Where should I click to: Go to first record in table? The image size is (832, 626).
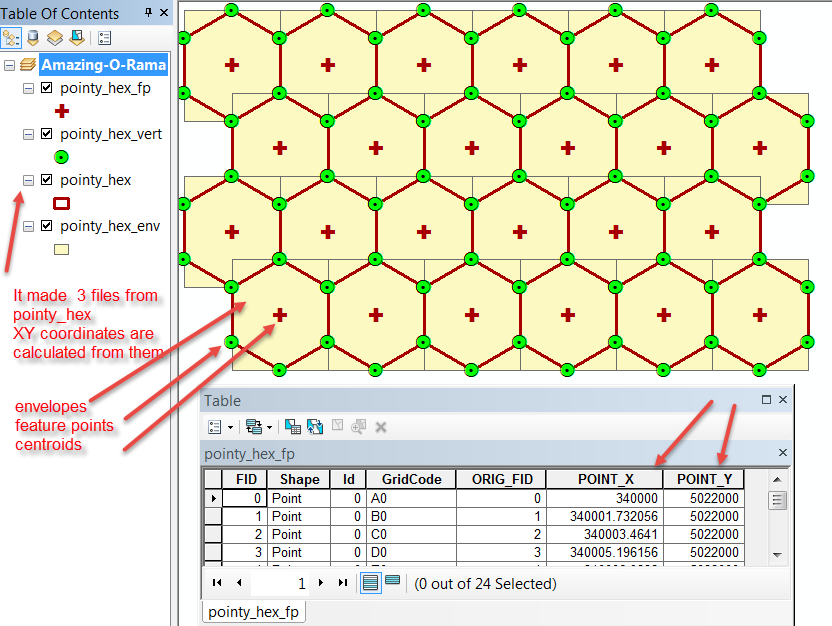[216, 582]
